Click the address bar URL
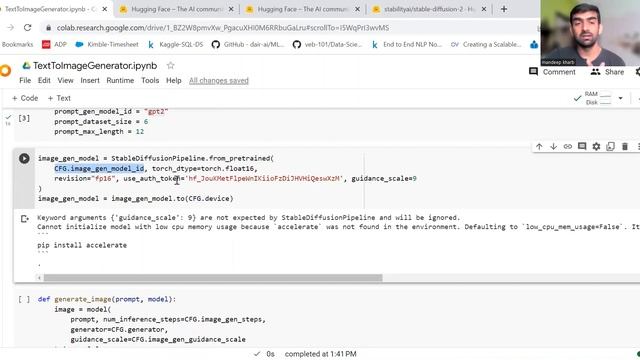Viewport: 640px width, 360px height. click(x=223, y=28)
